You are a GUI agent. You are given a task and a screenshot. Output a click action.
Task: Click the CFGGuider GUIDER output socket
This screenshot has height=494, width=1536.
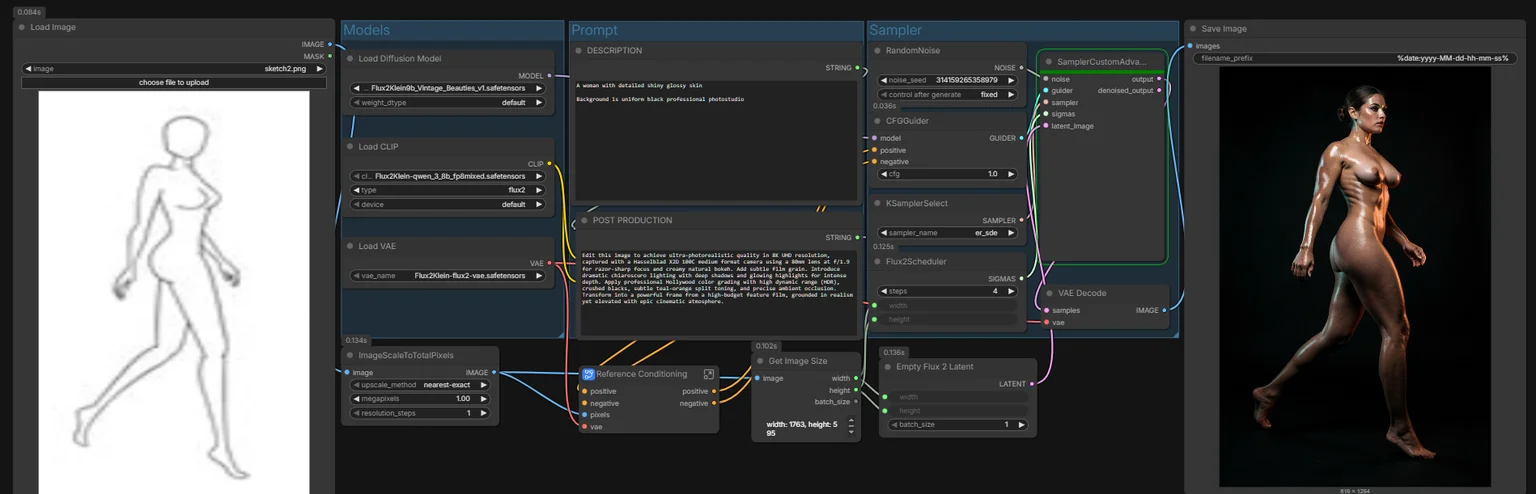point(1022,138)
